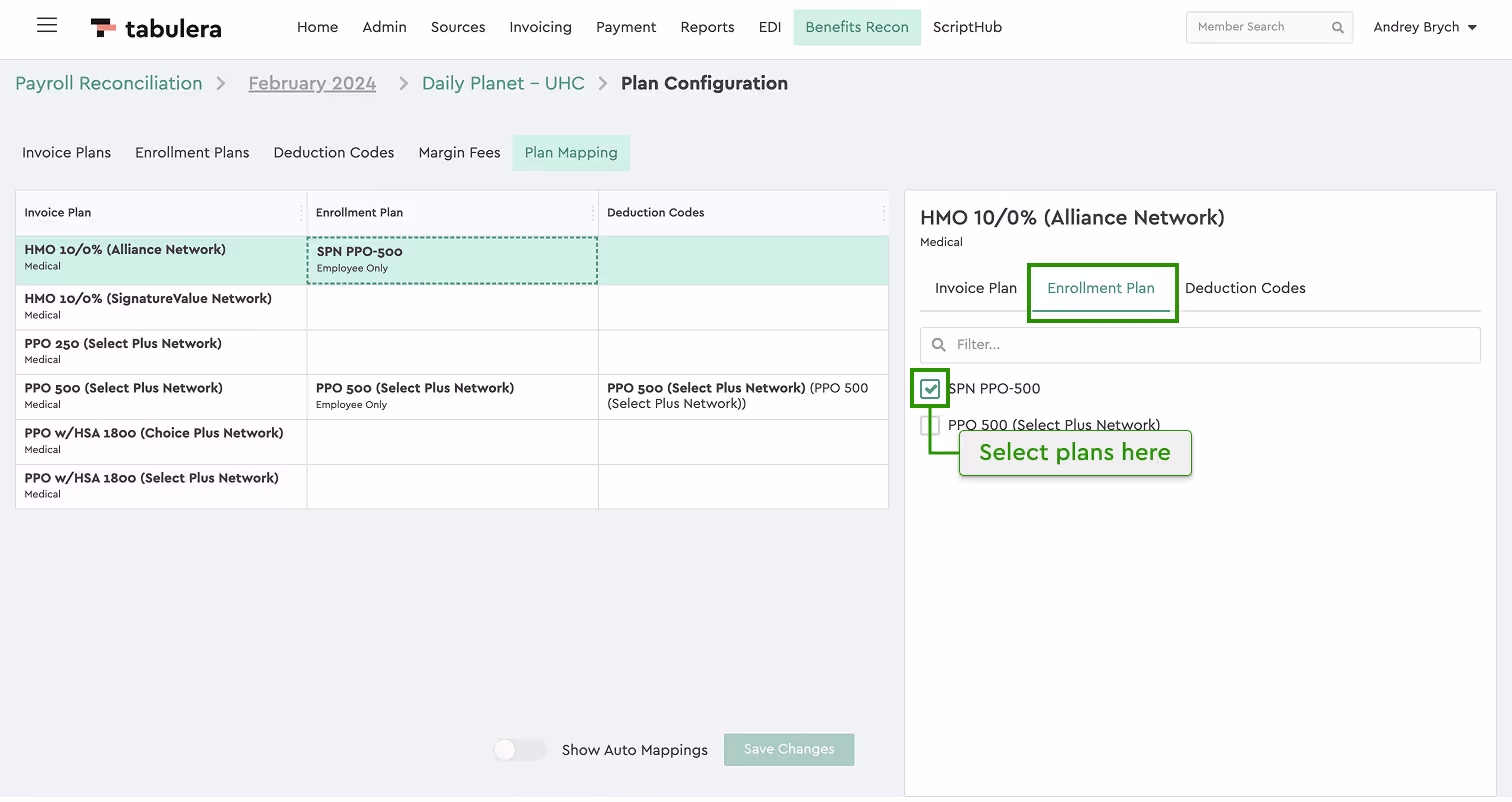This screenshot has width=1512, height=802.
Task: Check the PPO 500 (Select Plus Network) checkbox
Action: (930, 425)
